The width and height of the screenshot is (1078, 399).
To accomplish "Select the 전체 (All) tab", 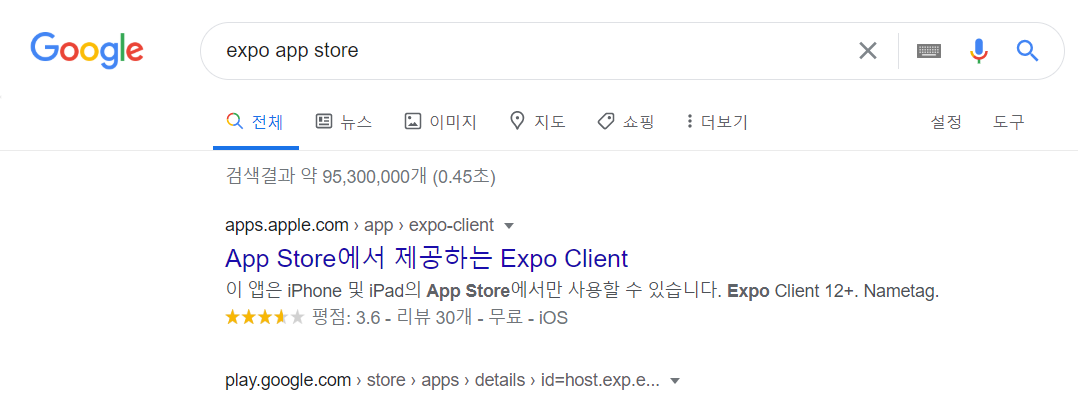I will point(255,122).
